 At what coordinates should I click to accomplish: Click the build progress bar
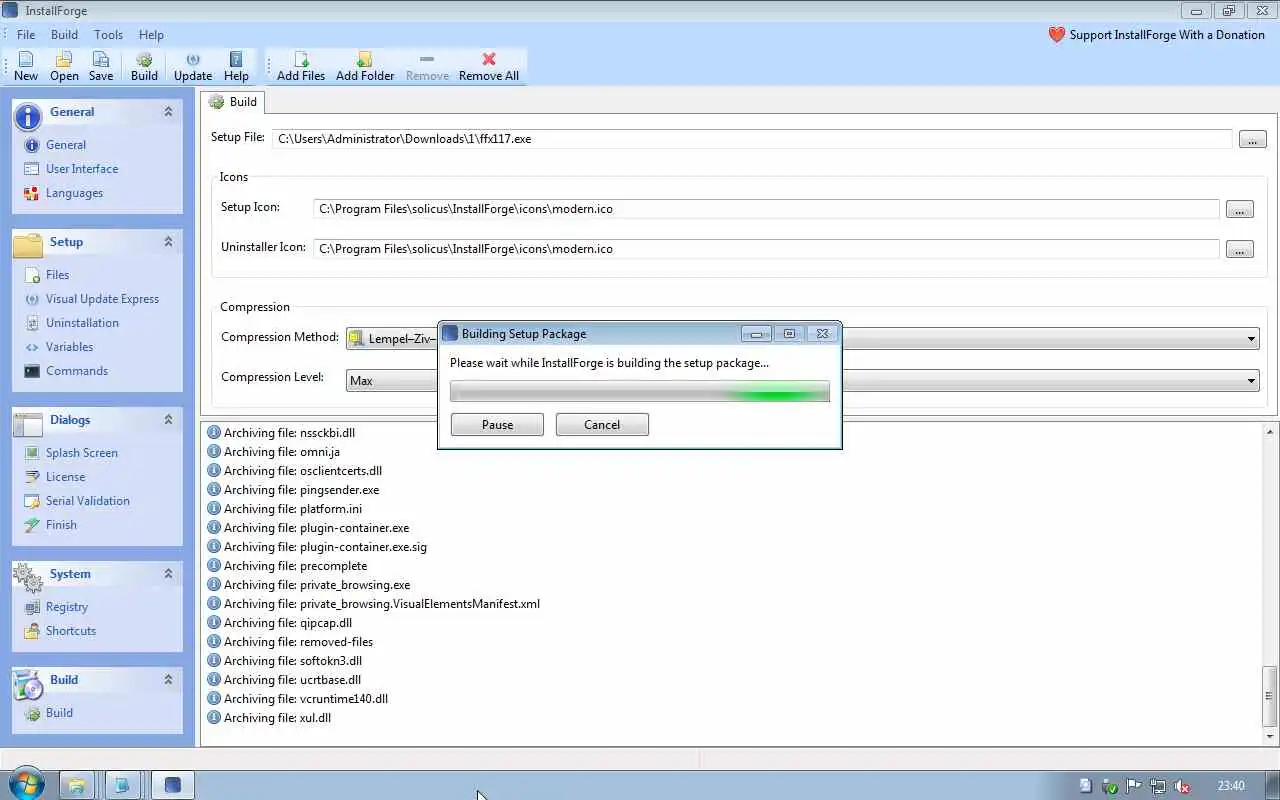(x=640, y=392)
